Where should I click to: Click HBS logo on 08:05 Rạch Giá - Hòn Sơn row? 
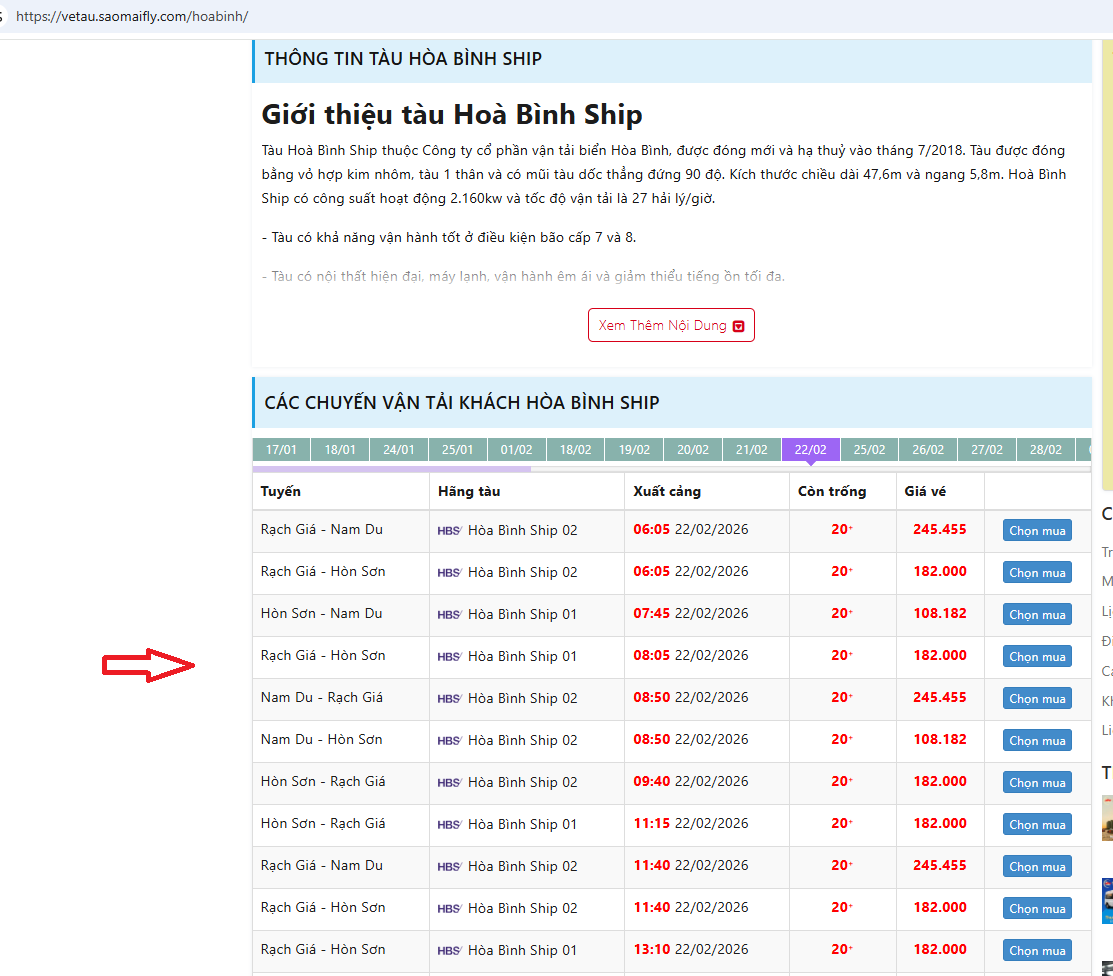coord(449,657)
